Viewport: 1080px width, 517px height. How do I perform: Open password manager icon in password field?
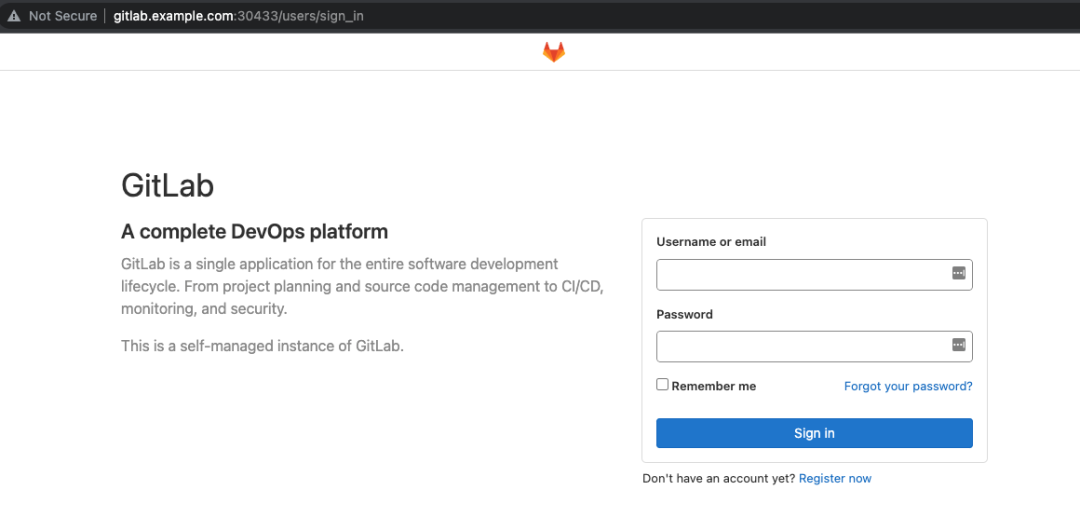click(958, 344)
